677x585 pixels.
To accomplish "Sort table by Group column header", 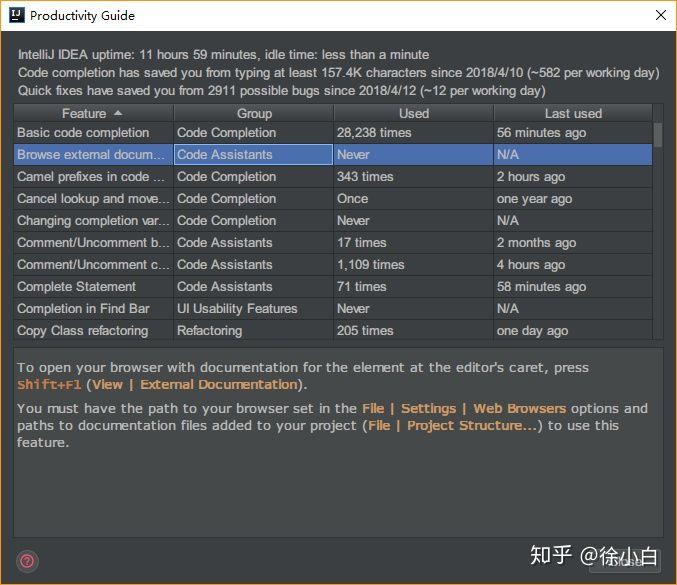I will click(254, 113).
